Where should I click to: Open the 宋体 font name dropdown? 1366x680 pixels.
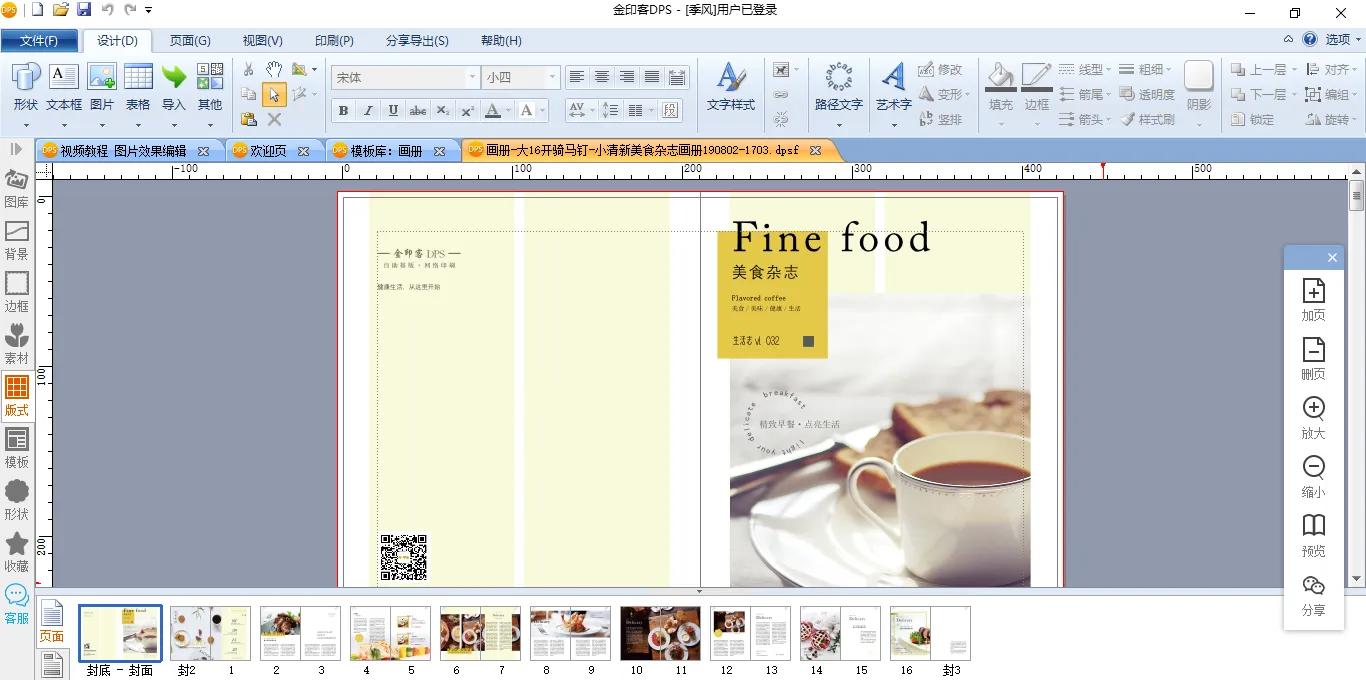[472, 78]
